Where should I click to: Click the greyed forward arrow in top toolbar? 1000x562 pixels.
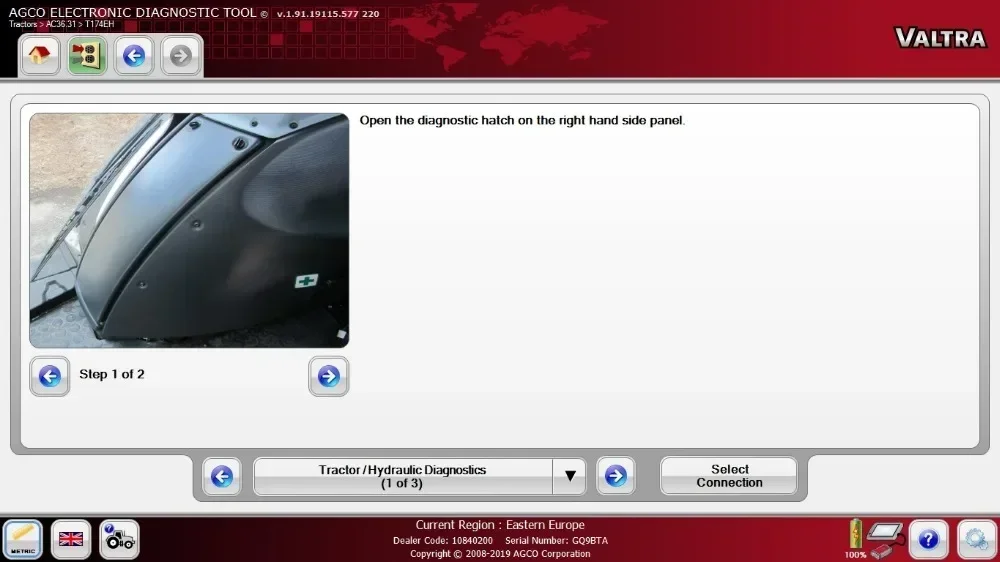coord(181,55)
